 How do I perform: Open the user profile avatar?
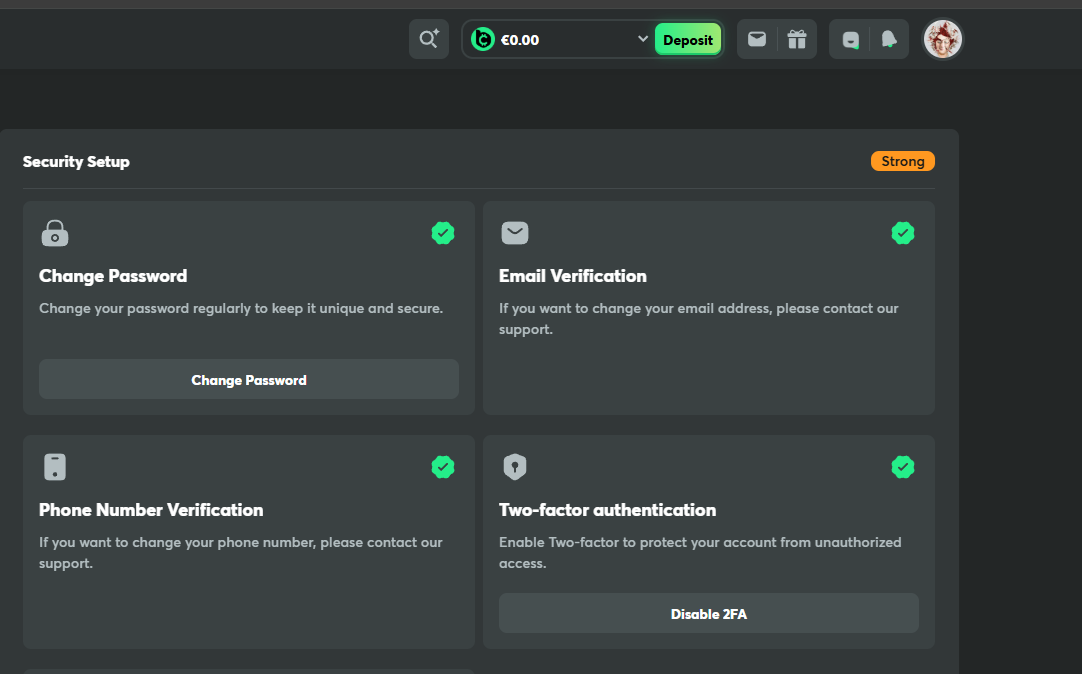[x=942, y=39]
